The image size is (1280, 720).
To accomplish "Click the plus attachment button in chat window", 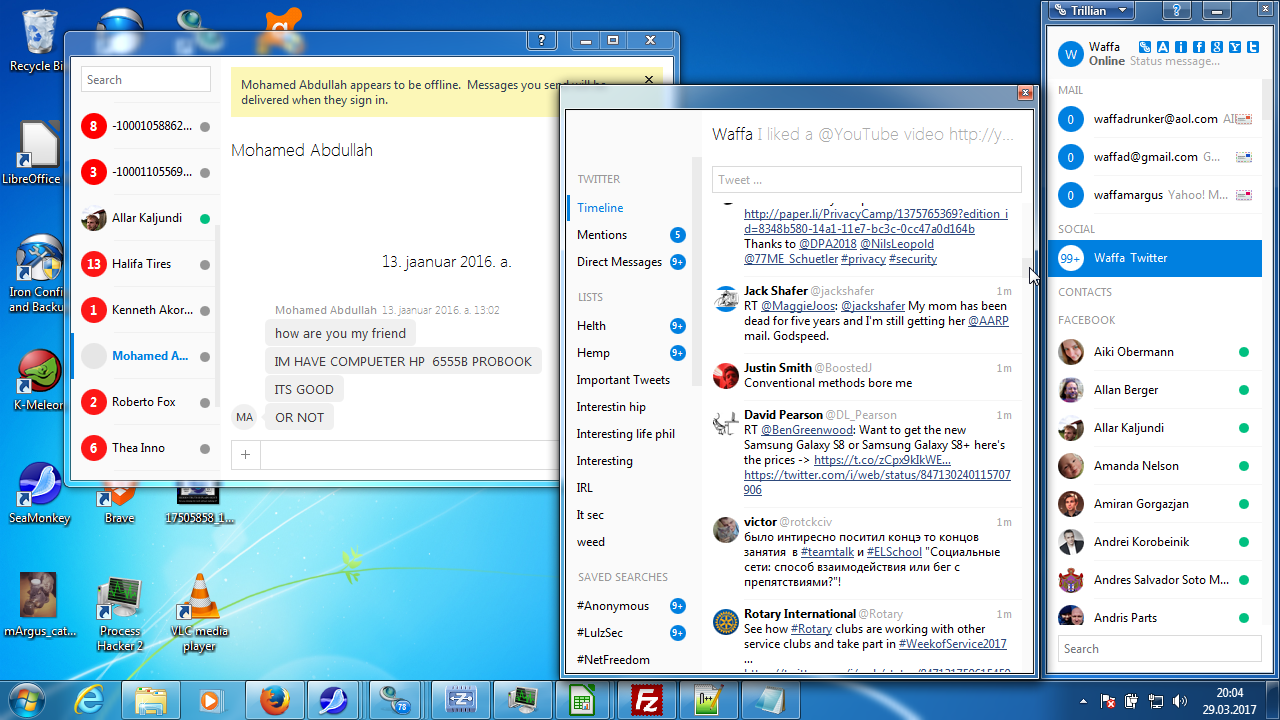I will (x=245, y=455).
